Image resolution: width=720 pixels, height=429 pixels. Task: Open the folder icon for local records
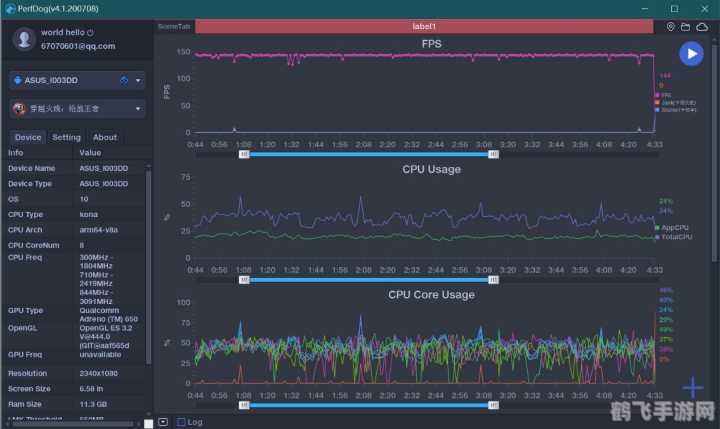[x=685, y=26]
